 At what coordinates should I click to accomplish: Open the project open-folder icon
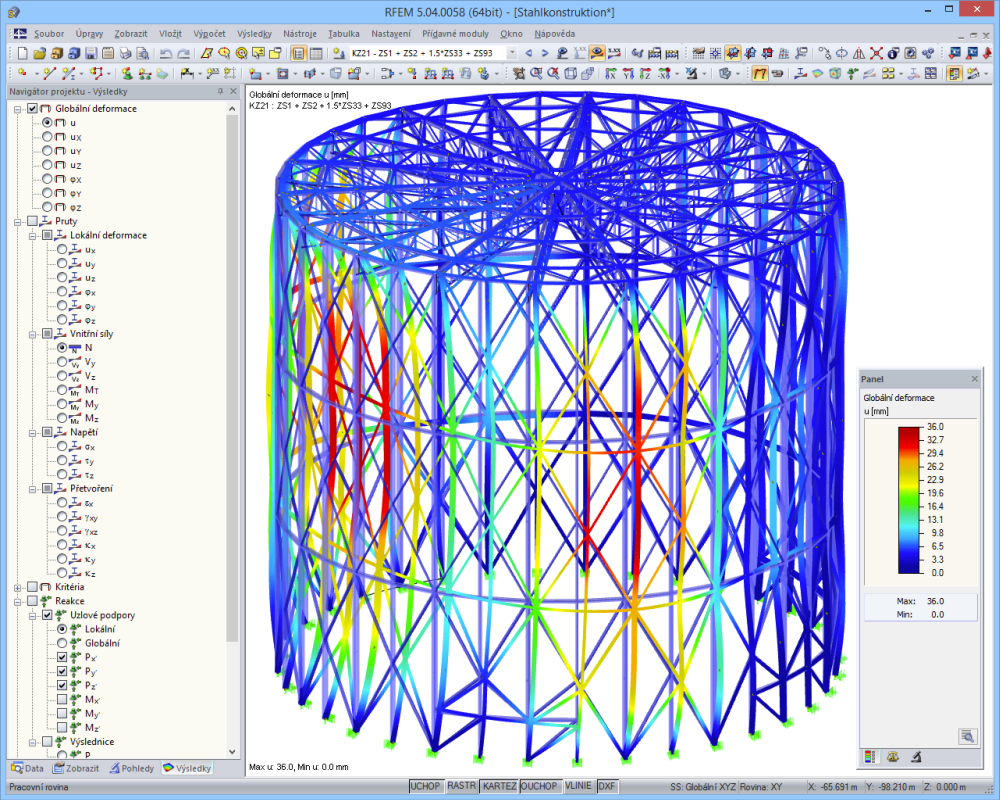(x=42, y=55)
